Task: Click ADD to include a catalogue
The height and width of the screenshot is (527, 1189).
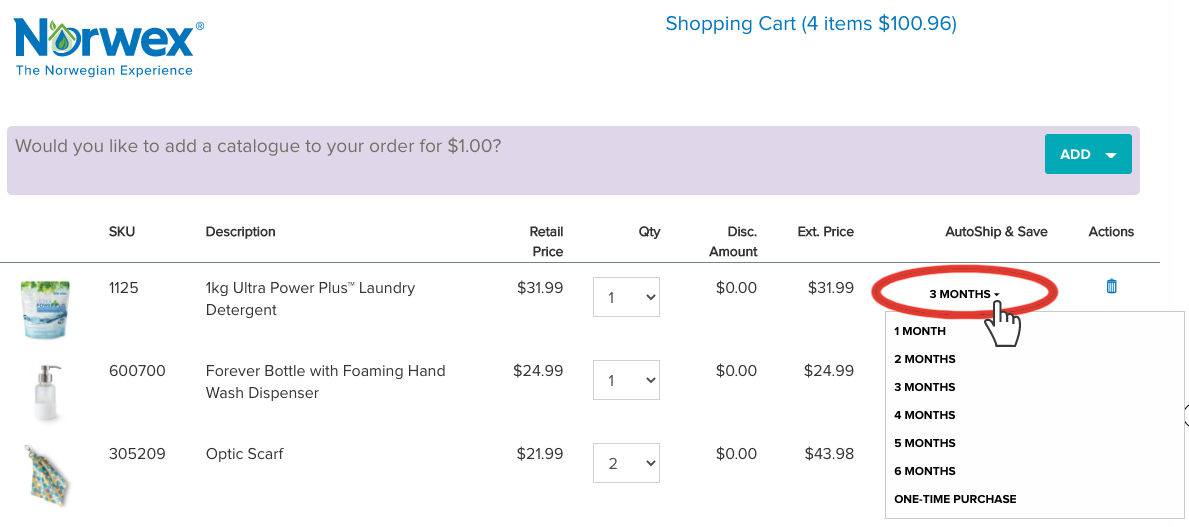Action: (x=1087, y=154)
